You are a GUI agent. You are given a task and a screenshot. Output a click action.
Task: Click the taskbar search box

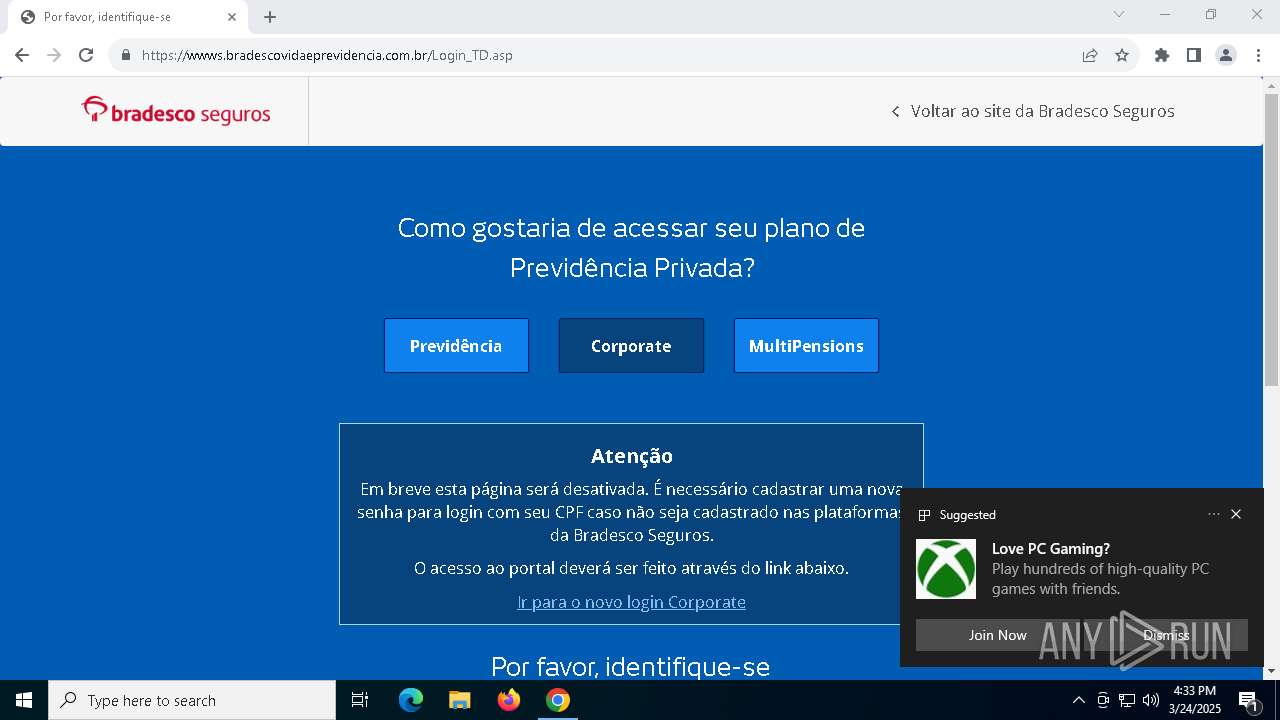pos(192,700)
